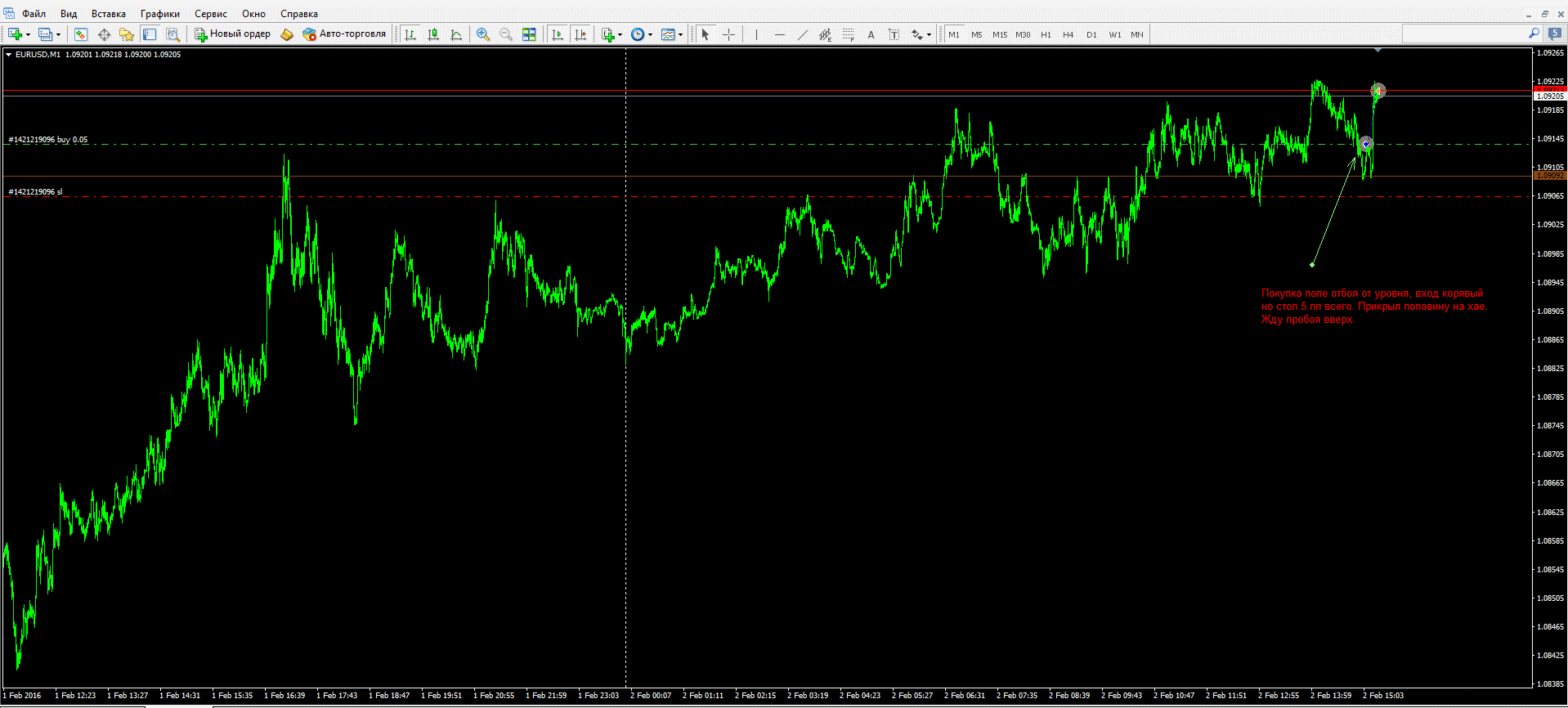
Task: Tile chart windows icon
Action: click(x=529, y=34)
